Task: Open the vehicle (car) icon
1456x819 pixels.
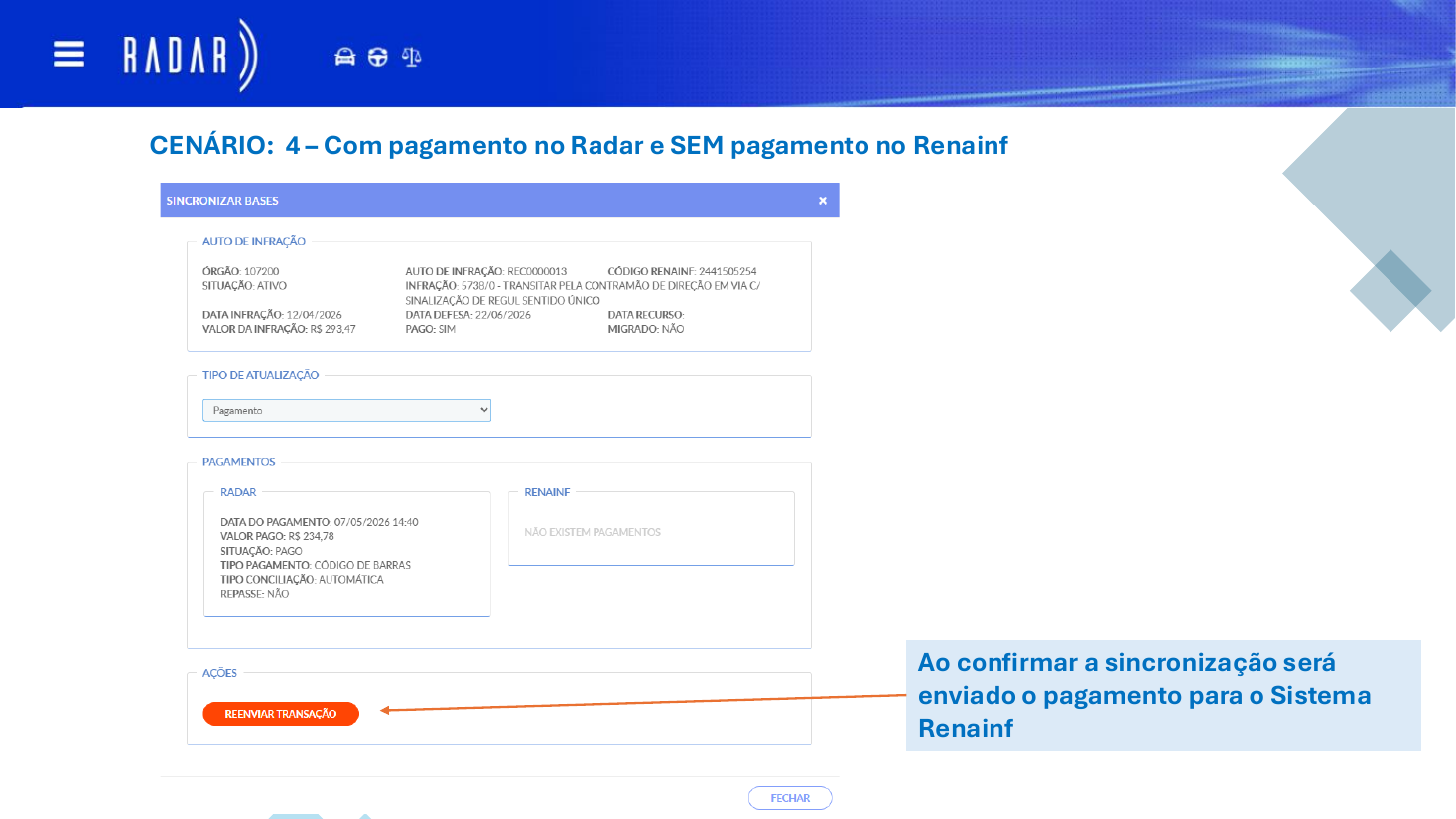Action: tap(344, 57)
